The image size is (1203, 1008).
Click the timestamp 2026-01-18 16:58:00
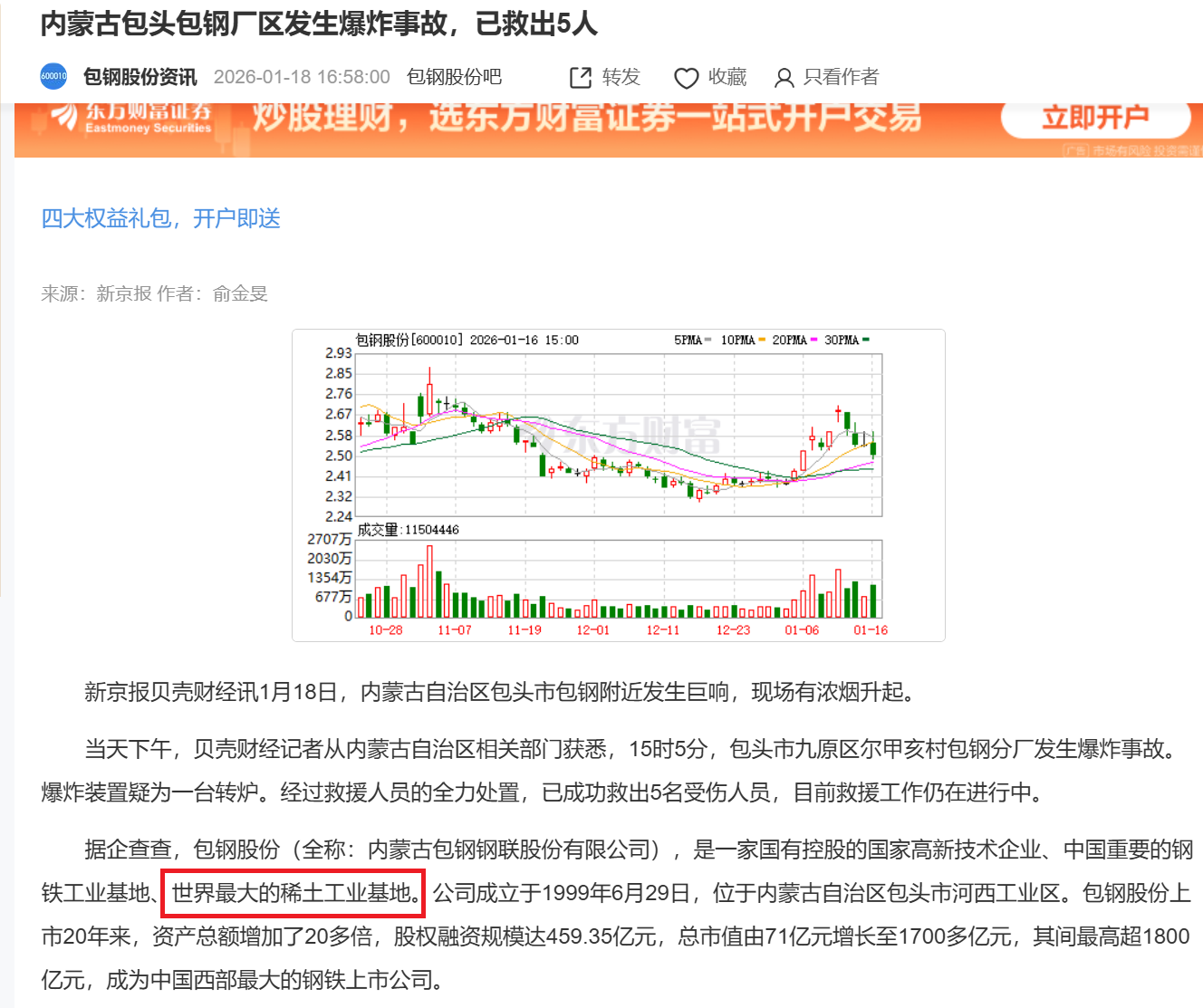(x=302, y=77)
